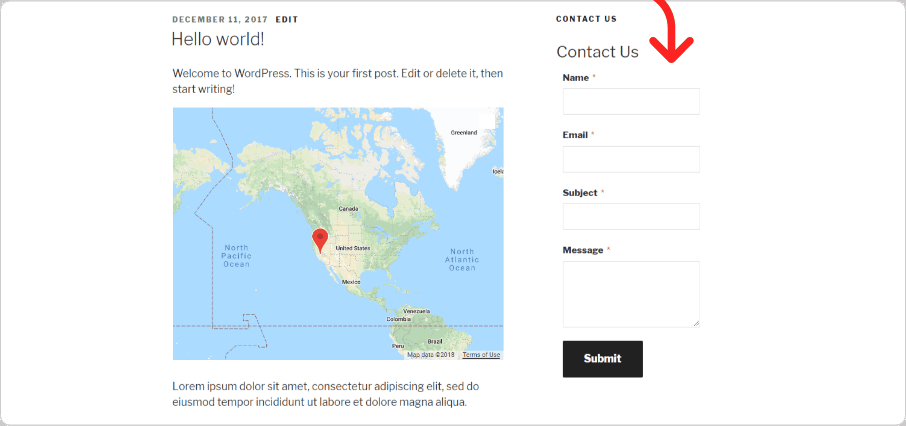Click the Message textarea resize handle

click(x=696, y=324)
